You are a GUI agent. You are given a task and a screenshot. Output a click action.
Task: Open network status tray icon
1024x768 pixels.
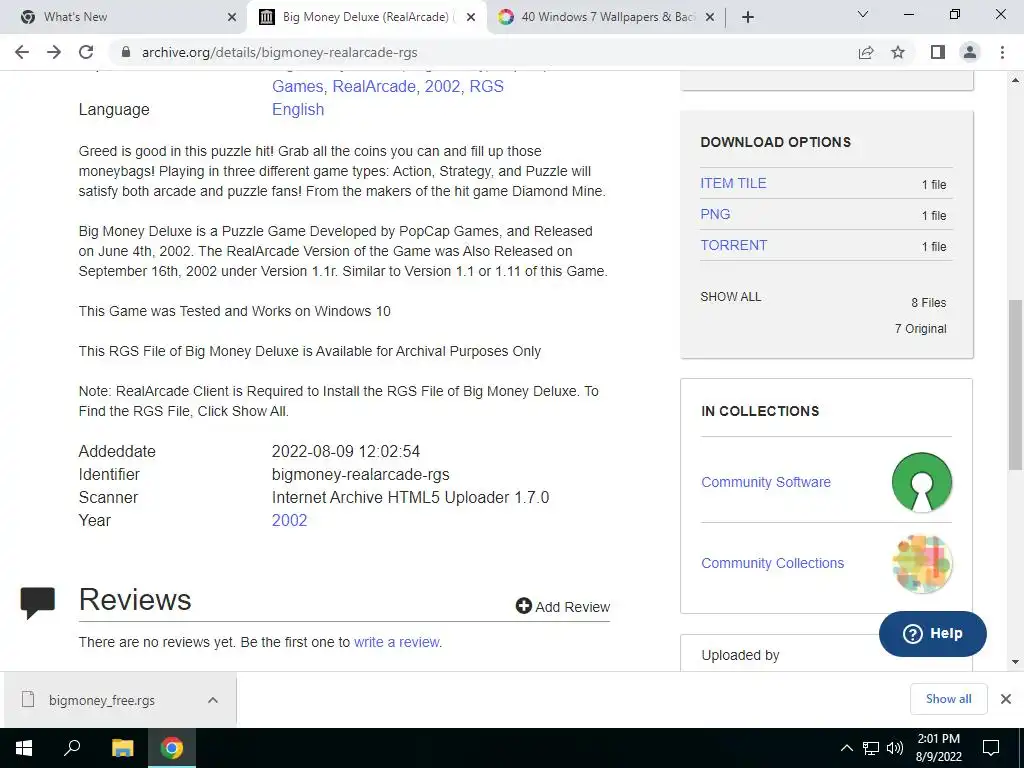[x=871, y=748]
